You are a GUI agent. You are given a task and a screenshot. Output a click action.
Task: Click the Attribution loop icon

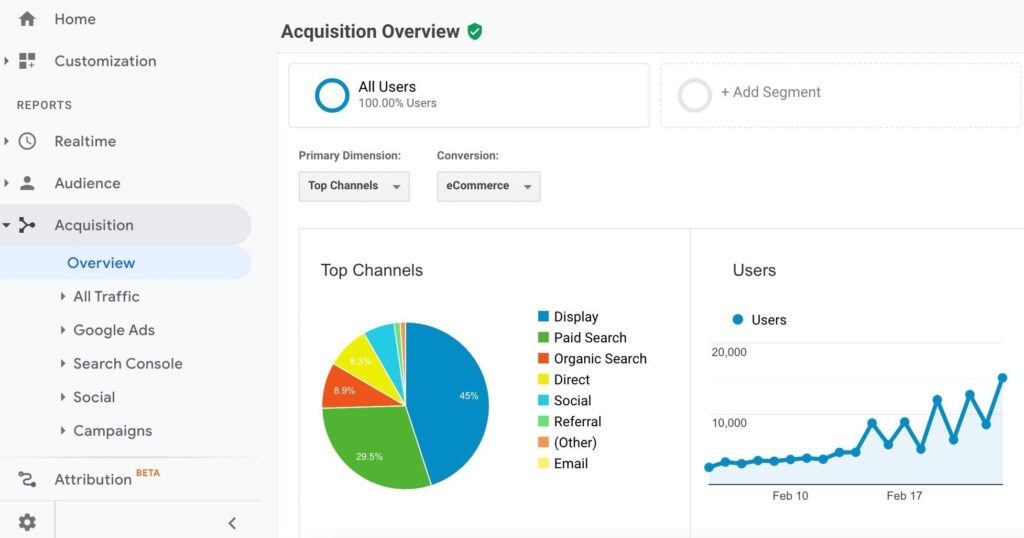[x=27, y=479]
